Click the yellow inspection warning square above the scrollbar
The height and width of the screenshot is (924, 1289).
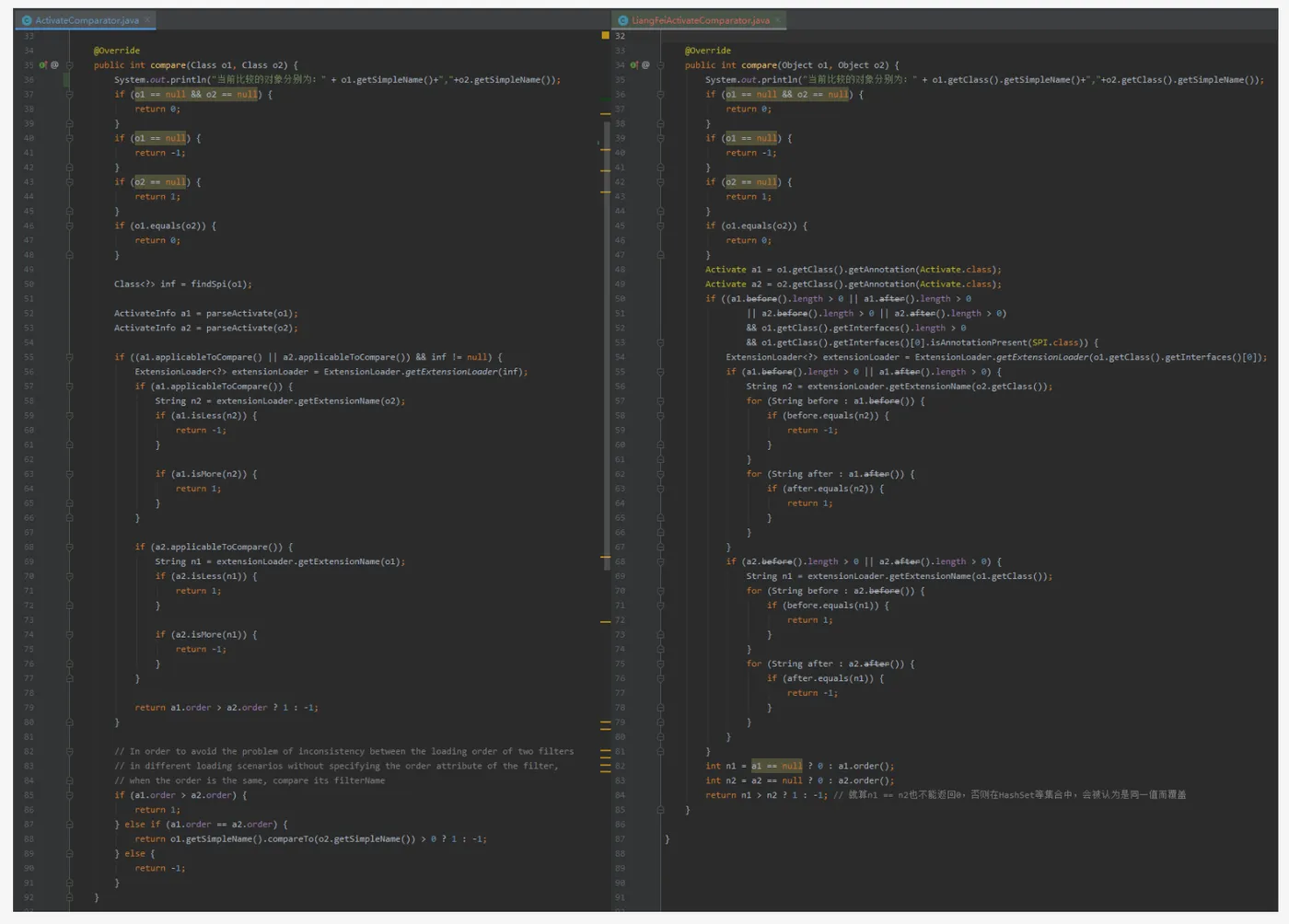click(605, 35)
